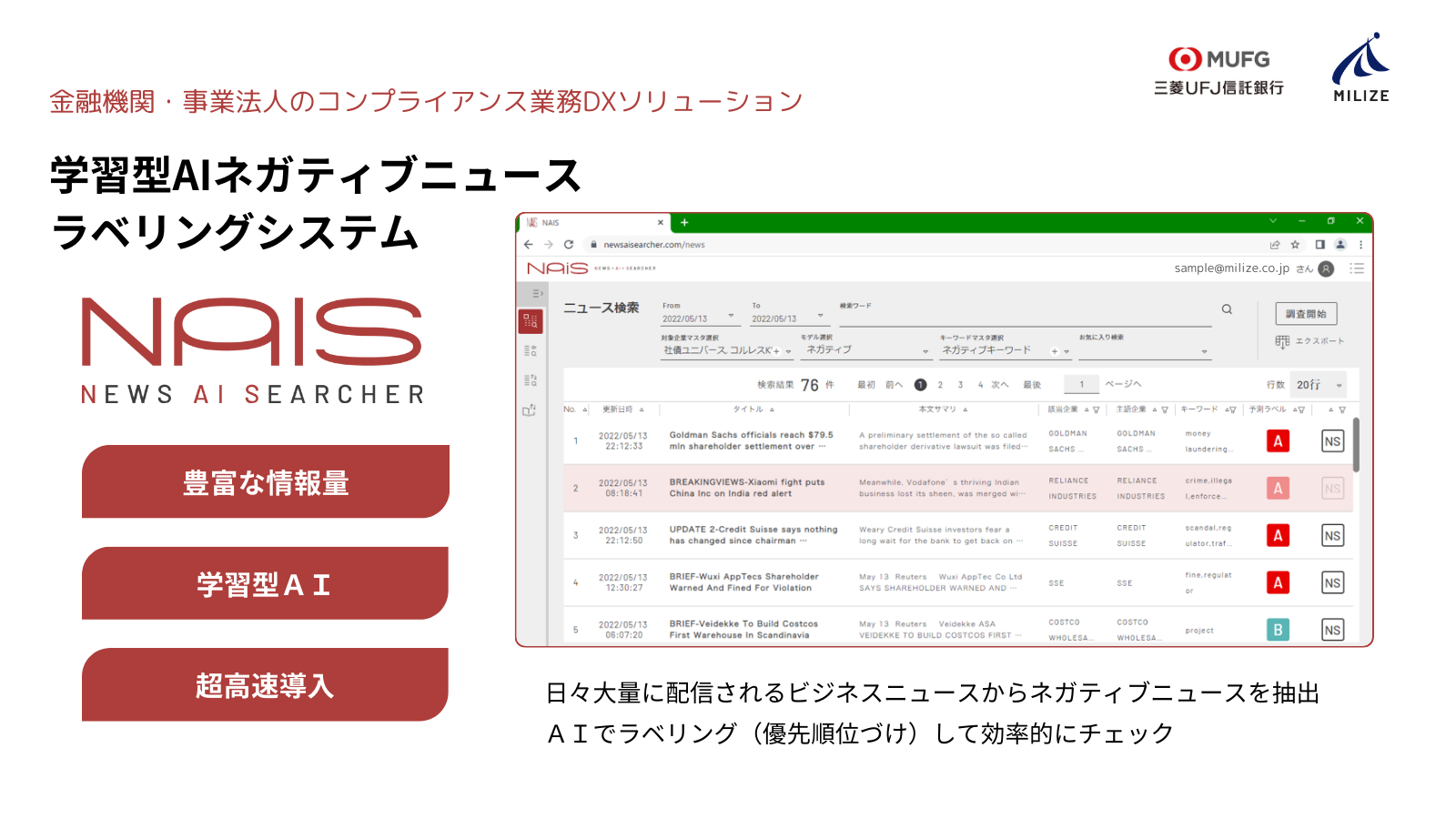1456x819 pixels.
Task: Close the NAIS browser tab
Action: point(661,222)
